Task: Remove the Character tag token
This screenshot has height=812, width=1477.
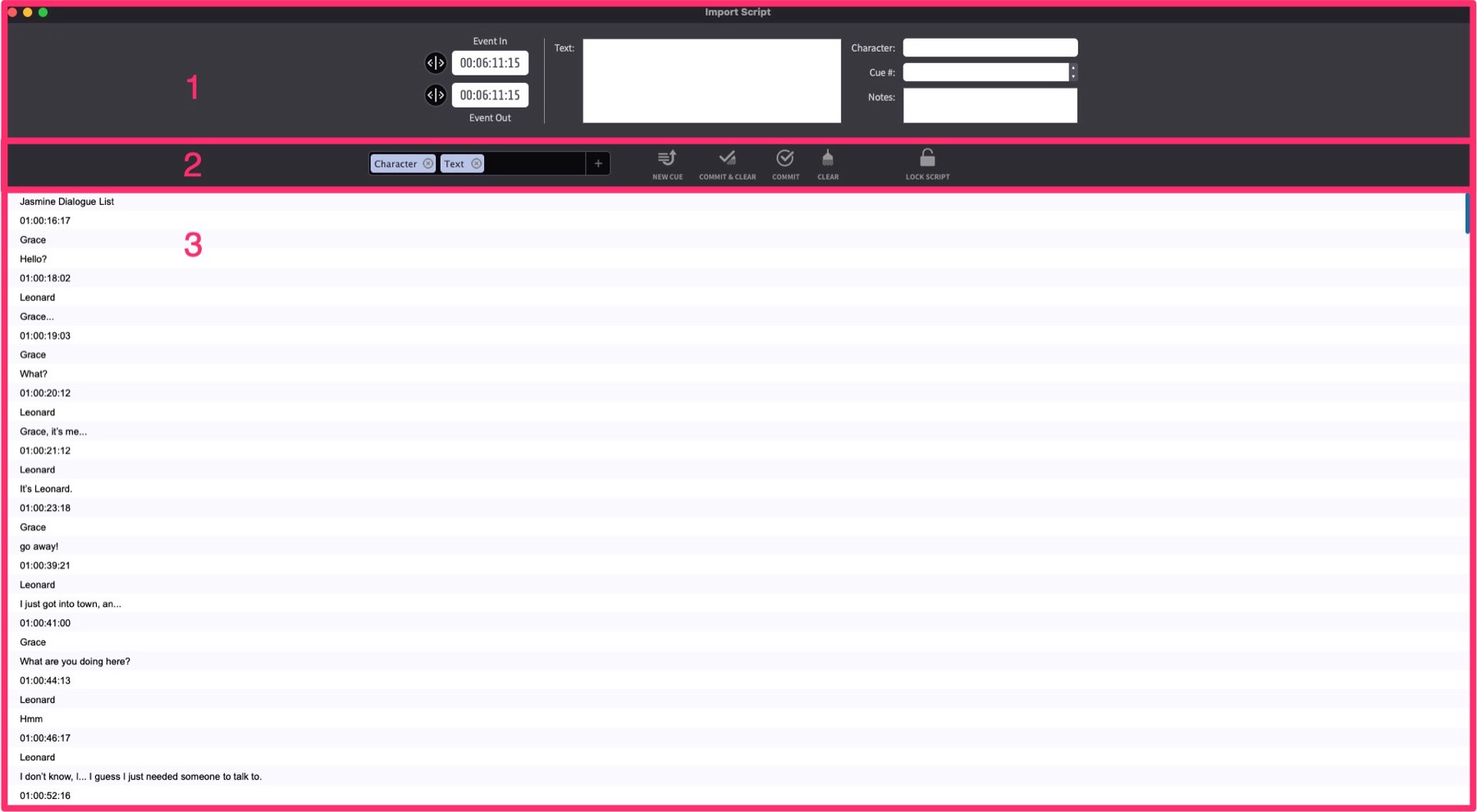Action: 428,164
